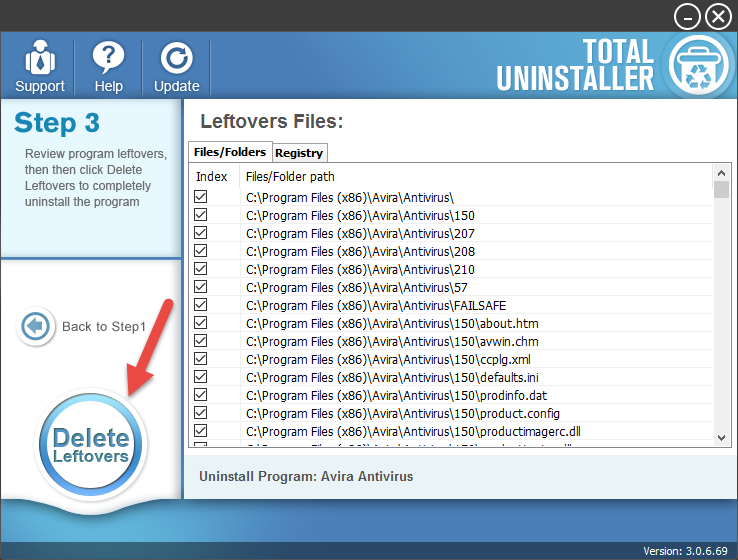Select the path ending 150\productimagerc.dll

tap(413, 432)
